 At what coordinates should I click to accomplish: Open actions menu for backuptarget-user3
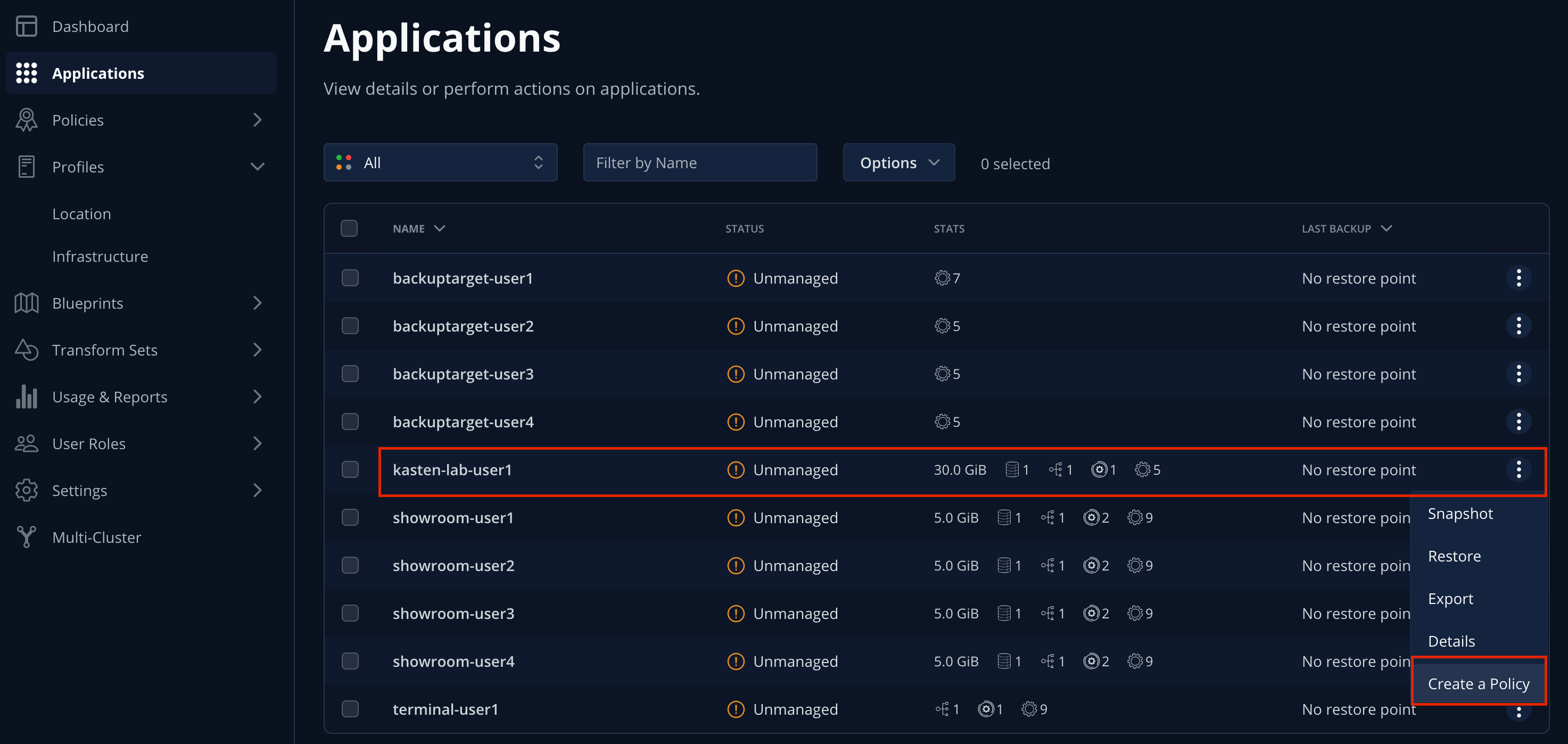coord(1519,374)
